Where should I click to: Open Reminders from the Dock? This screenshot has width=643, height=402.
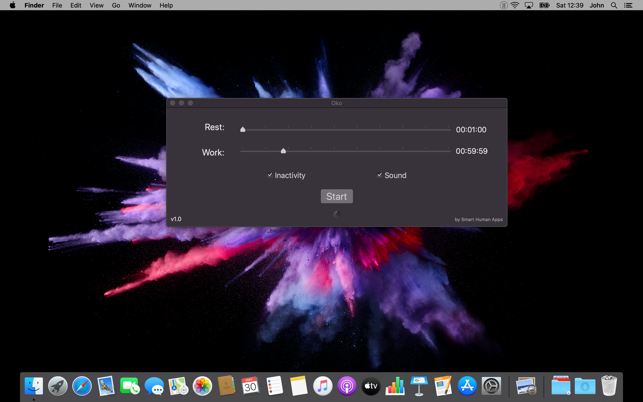pyautogui.click(x=274, y=386)
